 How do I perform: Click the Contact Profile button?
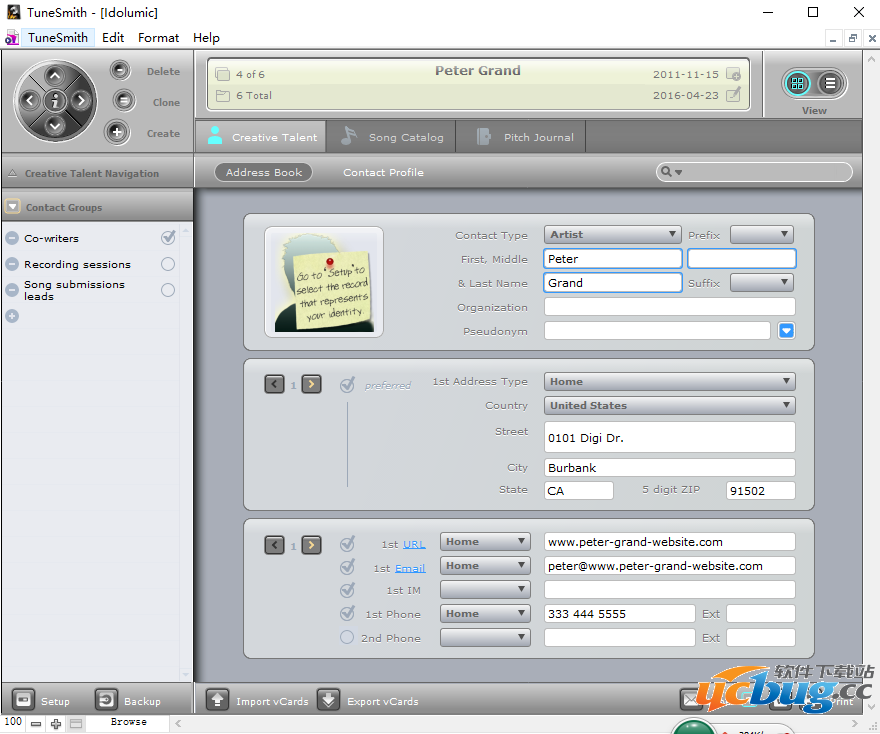tap(383, 172)
